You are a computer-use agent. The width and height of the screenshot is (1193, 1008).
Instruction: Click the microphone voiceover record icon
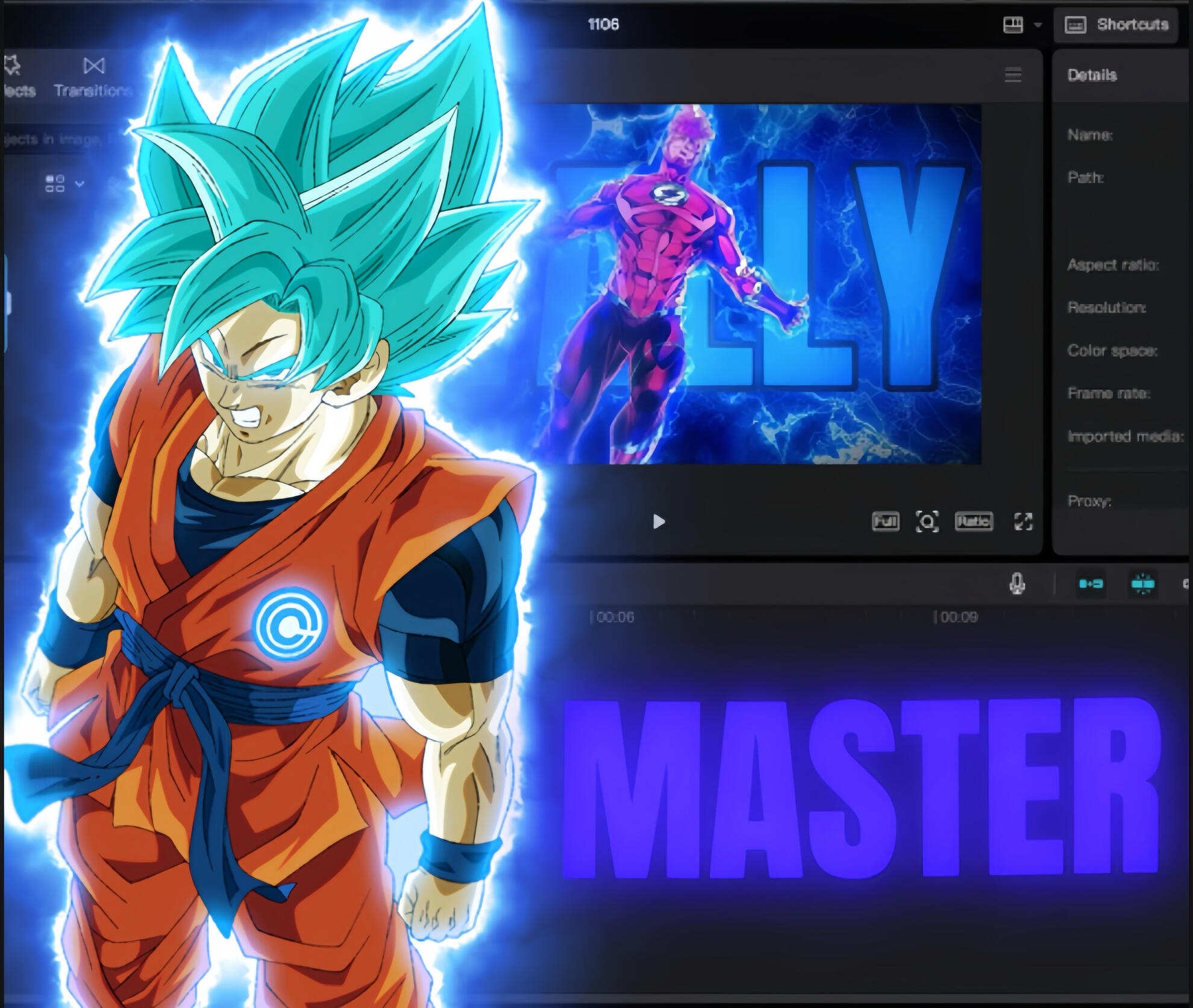point(1017,584)
